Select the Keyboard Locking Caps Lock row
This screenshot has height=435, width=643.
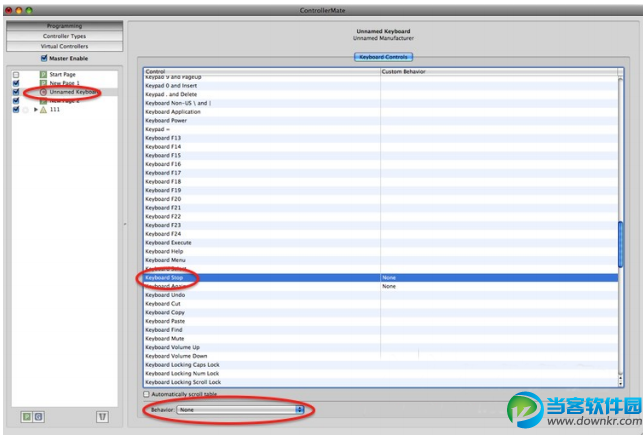(381, 364)
